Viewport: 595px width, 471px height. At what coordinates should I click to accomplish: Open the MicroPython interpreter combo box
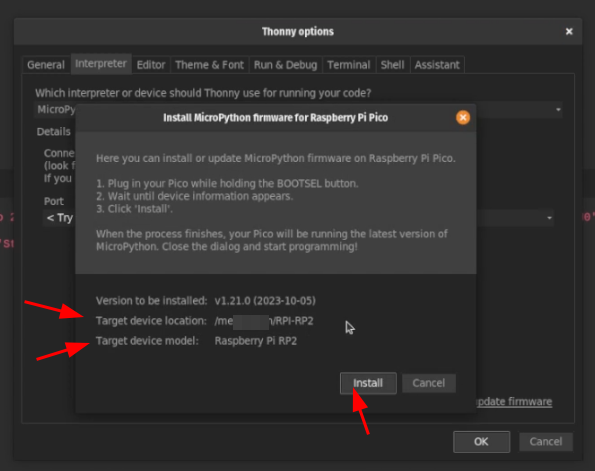(298, 110)
